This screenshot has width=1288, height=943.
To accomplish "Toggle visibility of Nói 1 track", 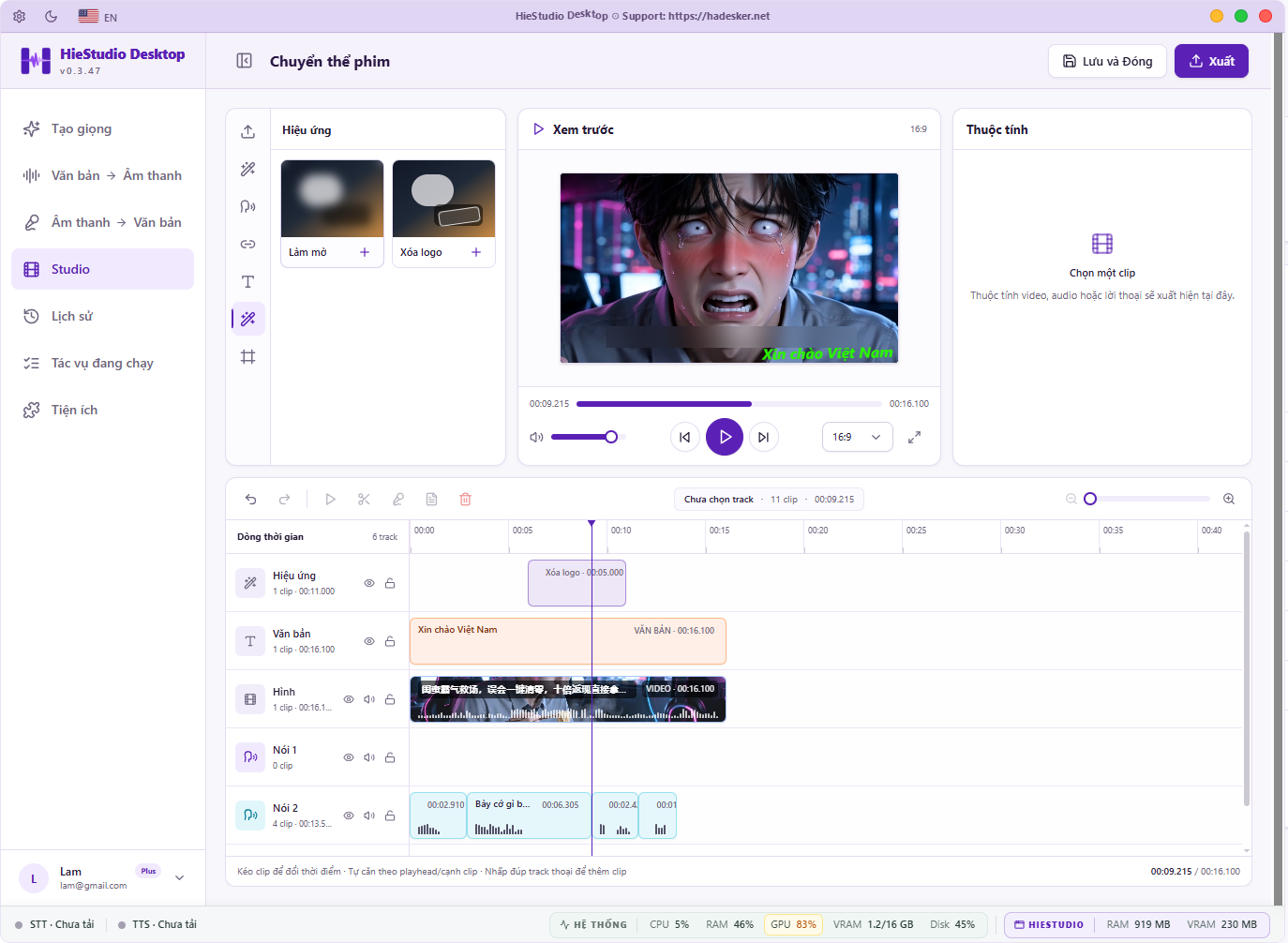I will click(x=349, y=757).
